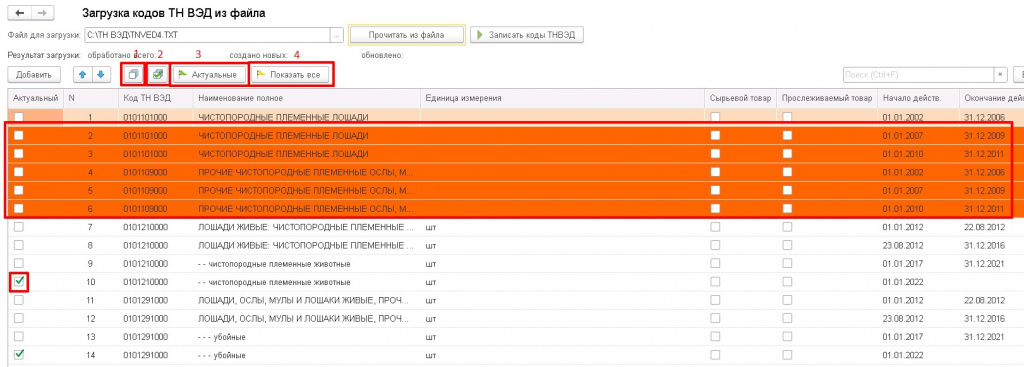Toggle 'Актуальный' checkbox in row 9
1024x367 pixels.
[x=19, y=264]
